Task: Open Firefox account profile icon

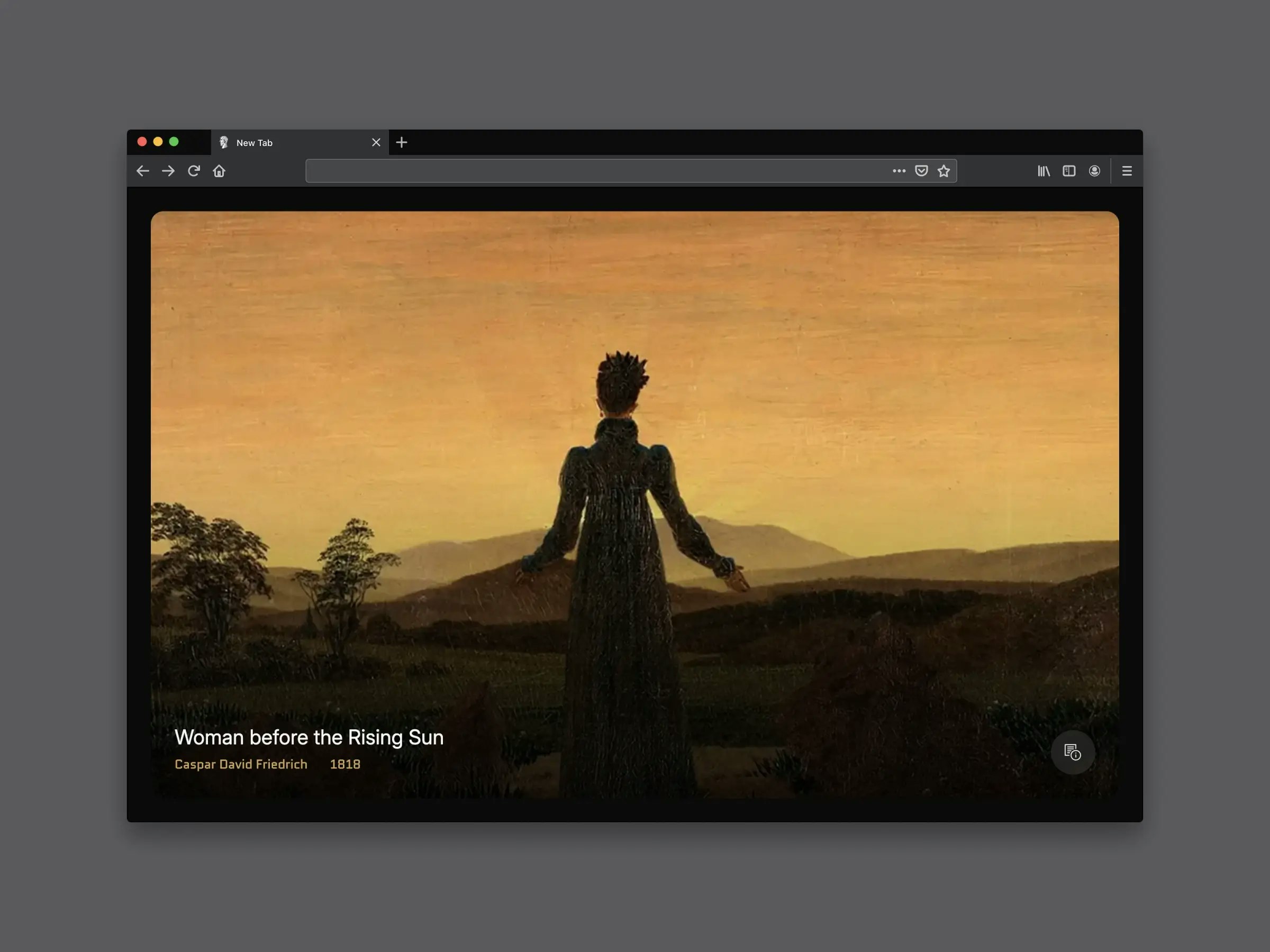Action: (x=1094, y=171)
